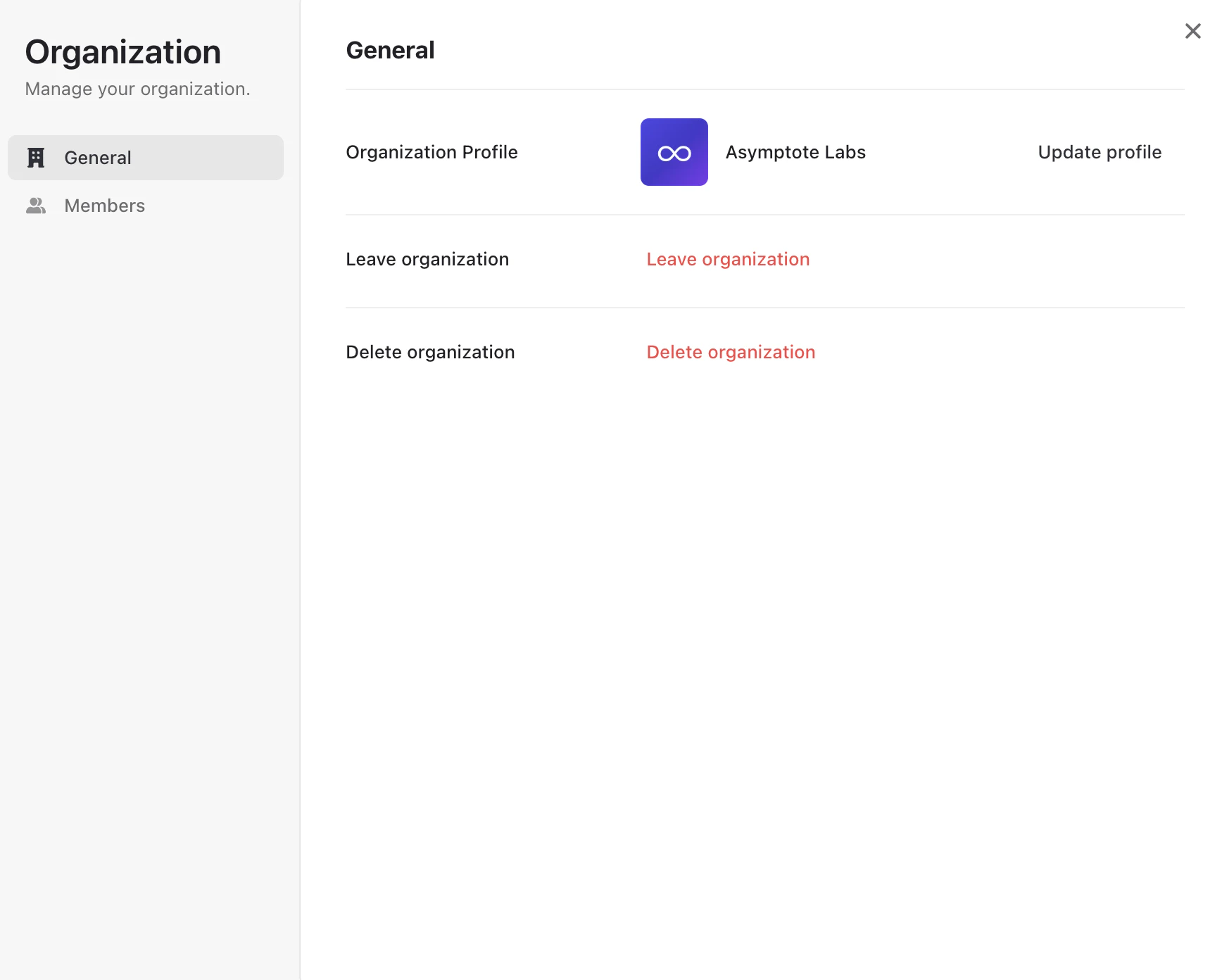1222x980 pixels.
Task: Click the red Leave organization link
Action: (x=728, y=259)
